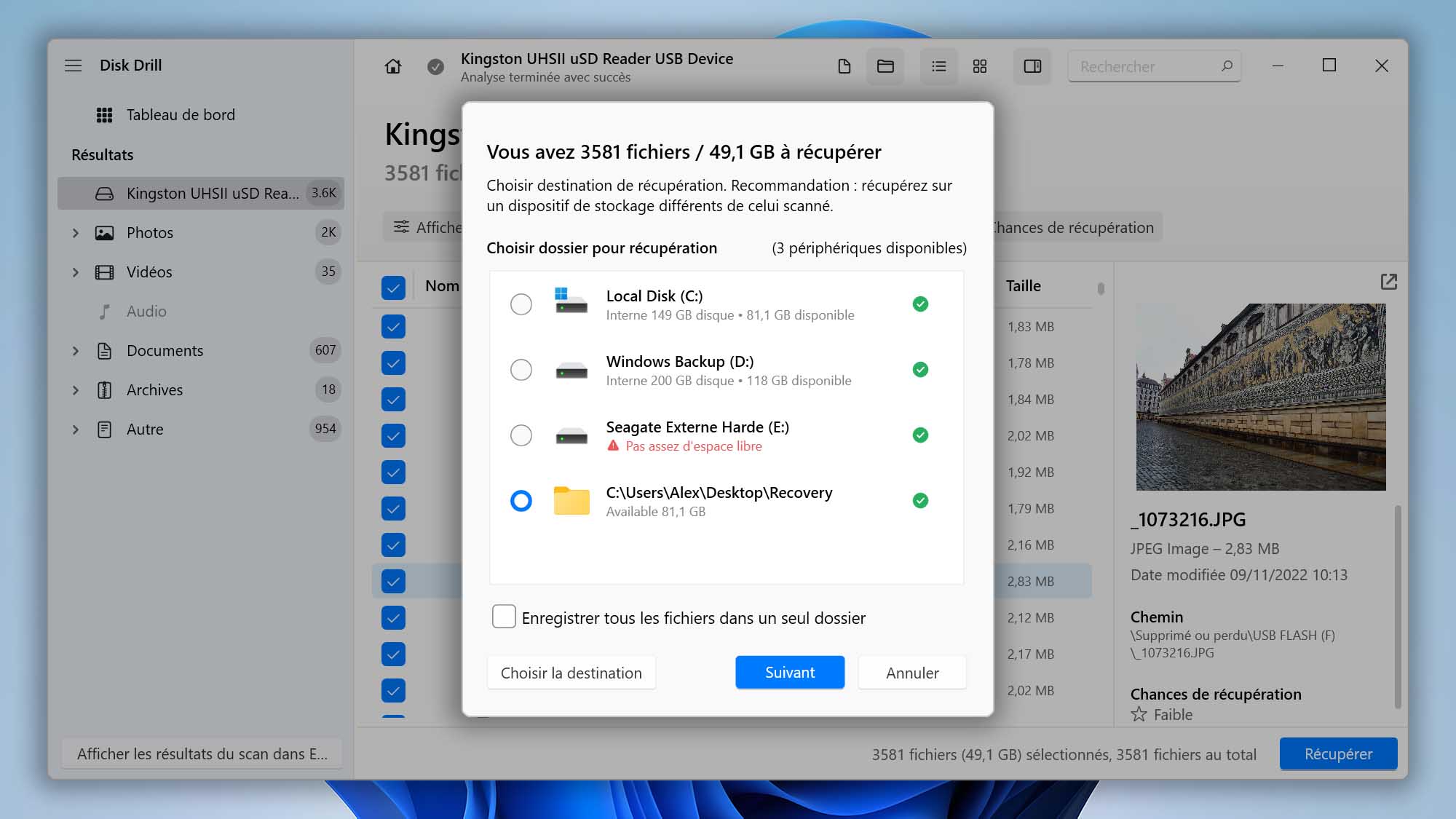
Task: Uncheck the file row sized 1,83 MB
Action: pos(393,327)
